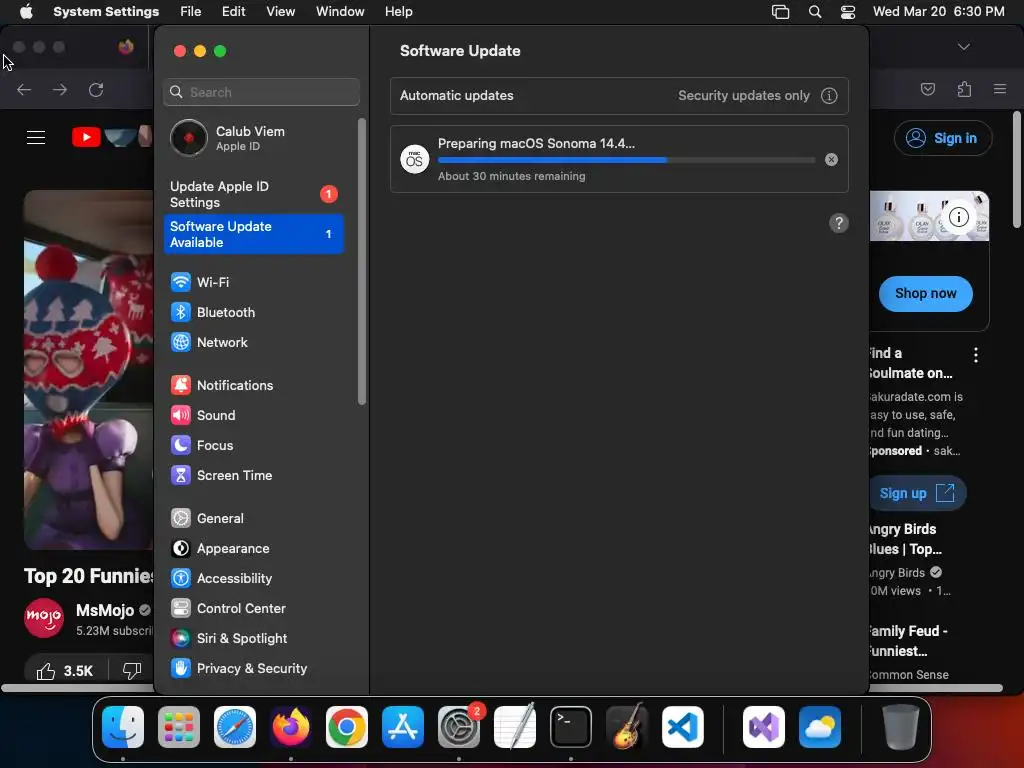The width and height of the screenshot is (1024, 768).
Task: Open Spotlight search in menu bar
Action: 814,12
